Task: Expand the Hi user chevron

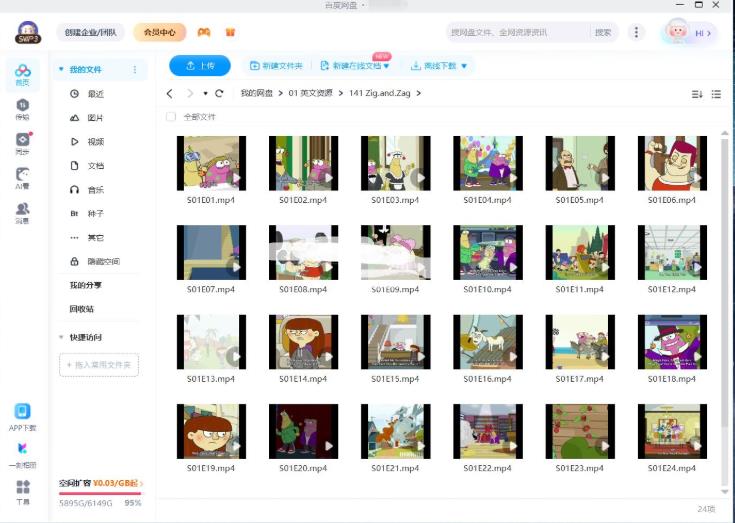Action: (709, 33)
